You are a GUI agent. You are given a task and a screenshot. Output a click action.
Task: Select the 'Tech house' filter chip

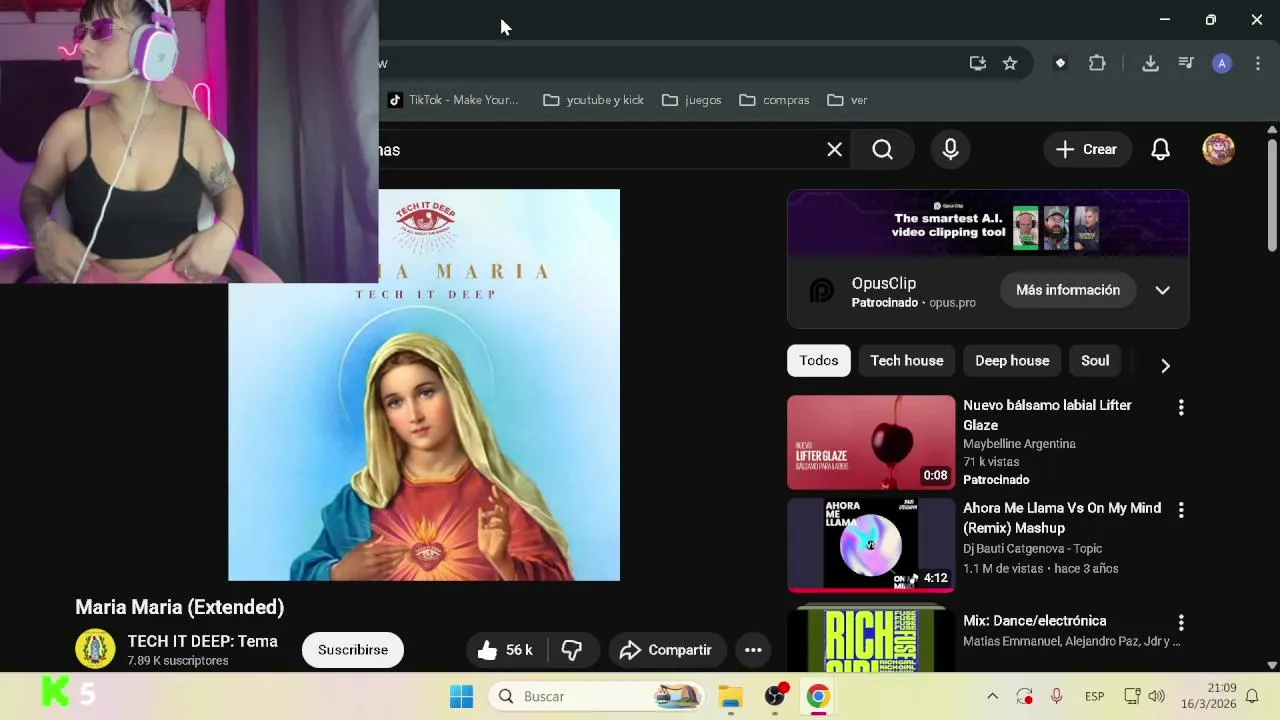(x=906, y=361)
